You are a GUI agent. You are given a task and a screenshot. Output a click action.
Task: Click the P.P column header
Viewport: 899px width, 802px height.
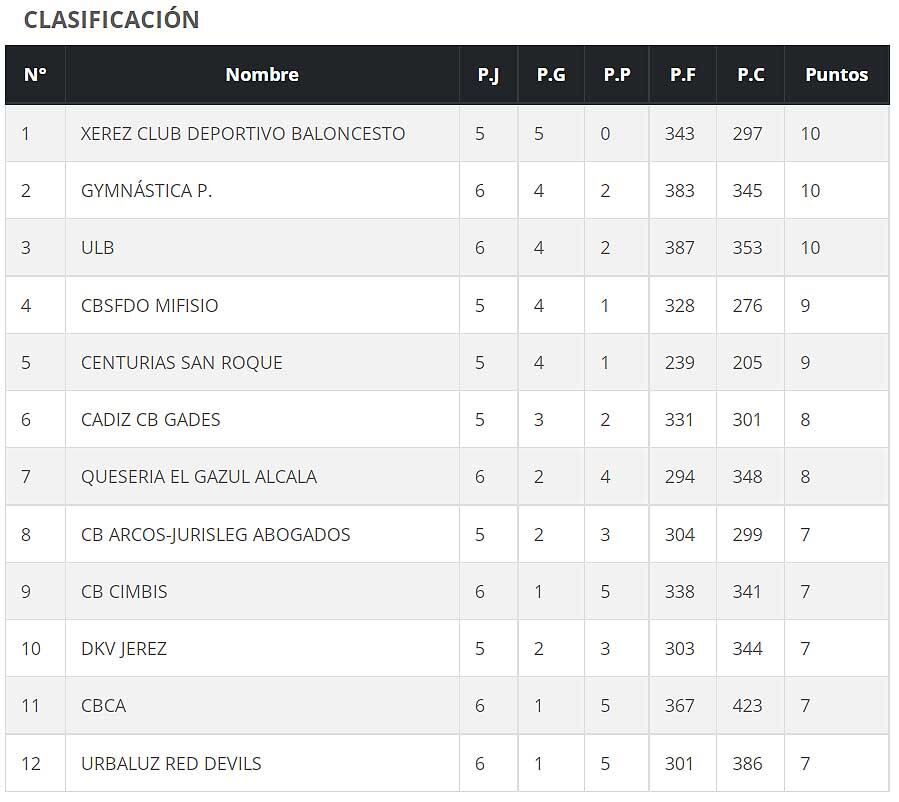(x=617, y=75)
